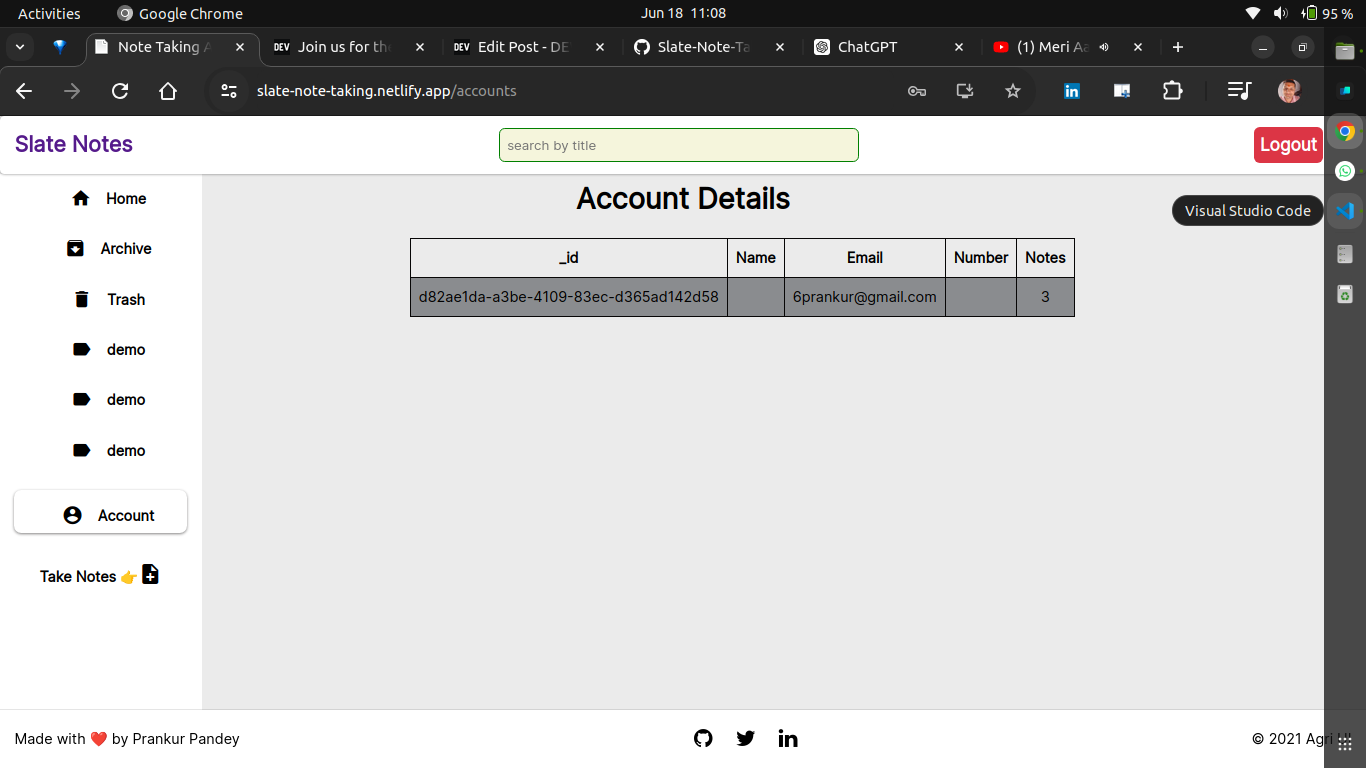Close the ChatGPT tab
The height and width of the screenshot is (768, 1366).
pyautogui.click(x=959, y=47)
